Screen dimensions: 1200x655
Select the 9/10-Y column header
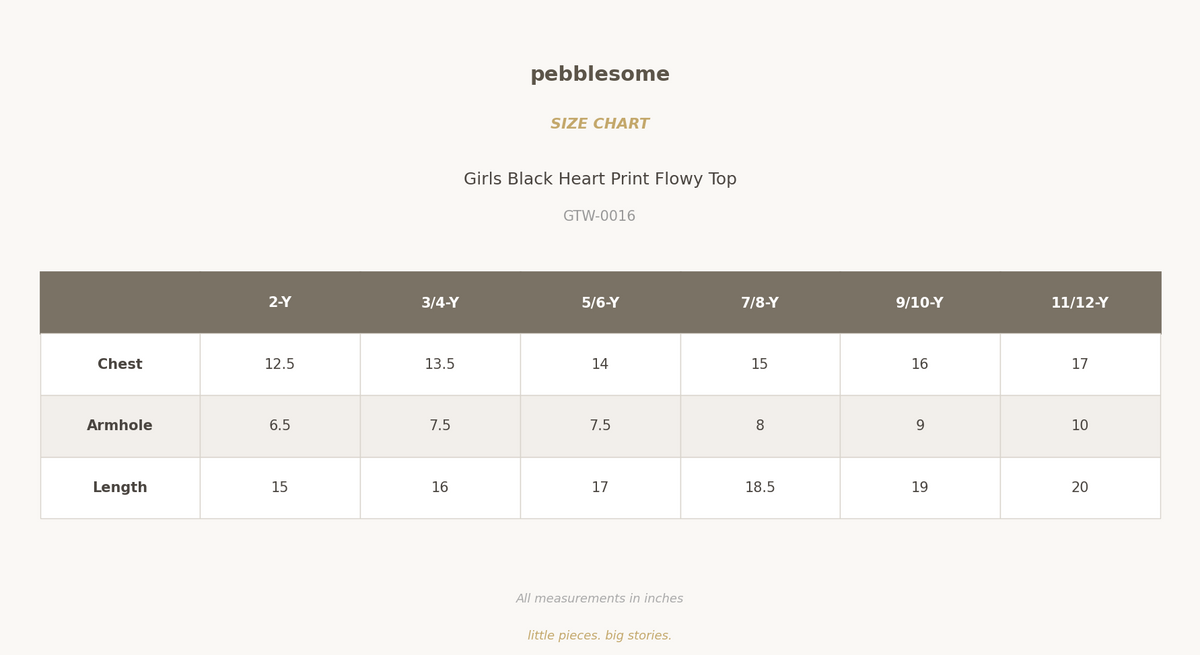click(x=920, y=303)
